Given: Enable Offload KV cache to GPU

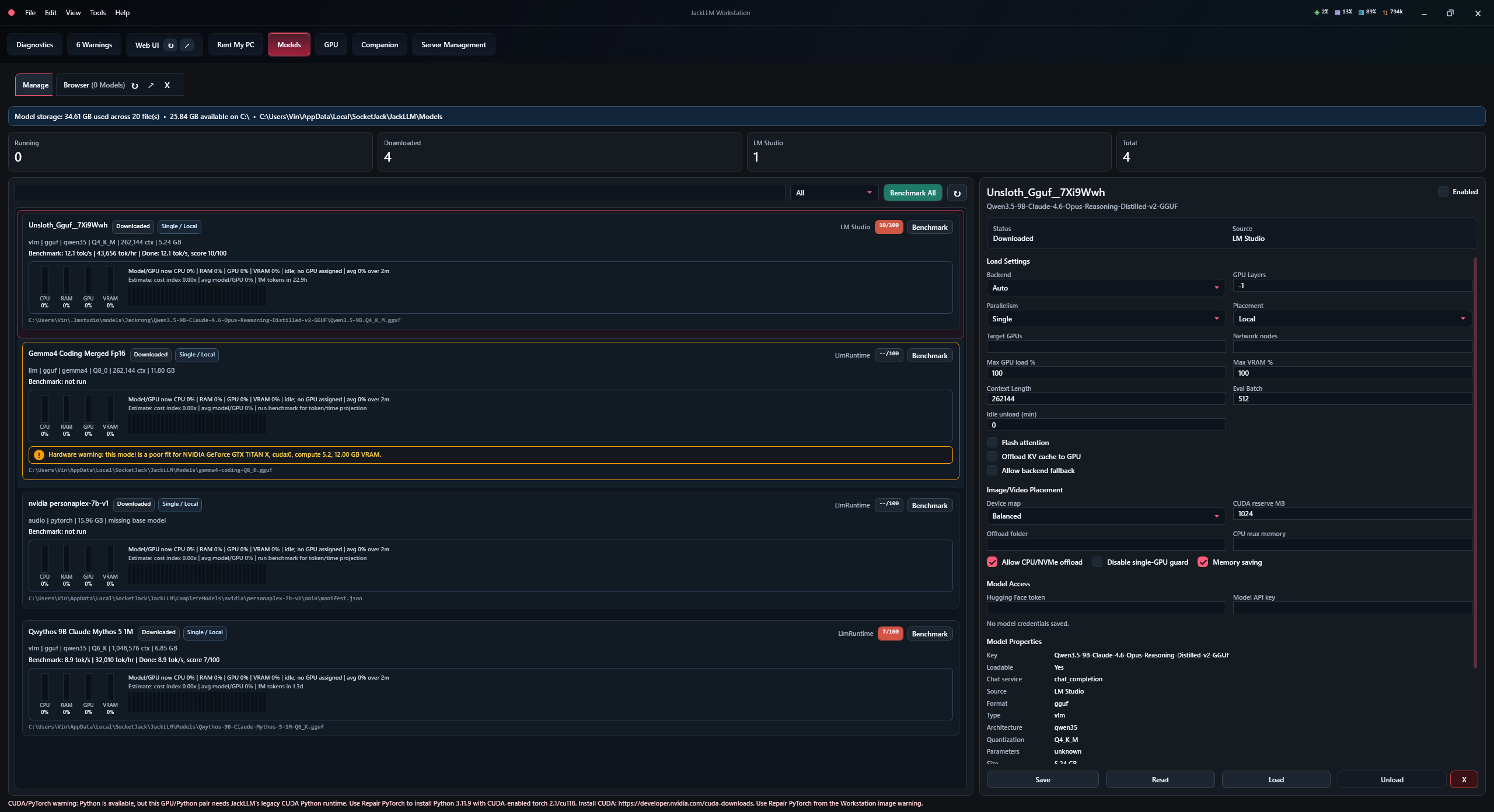Looking at the screenshot, I should pos(992,456).
